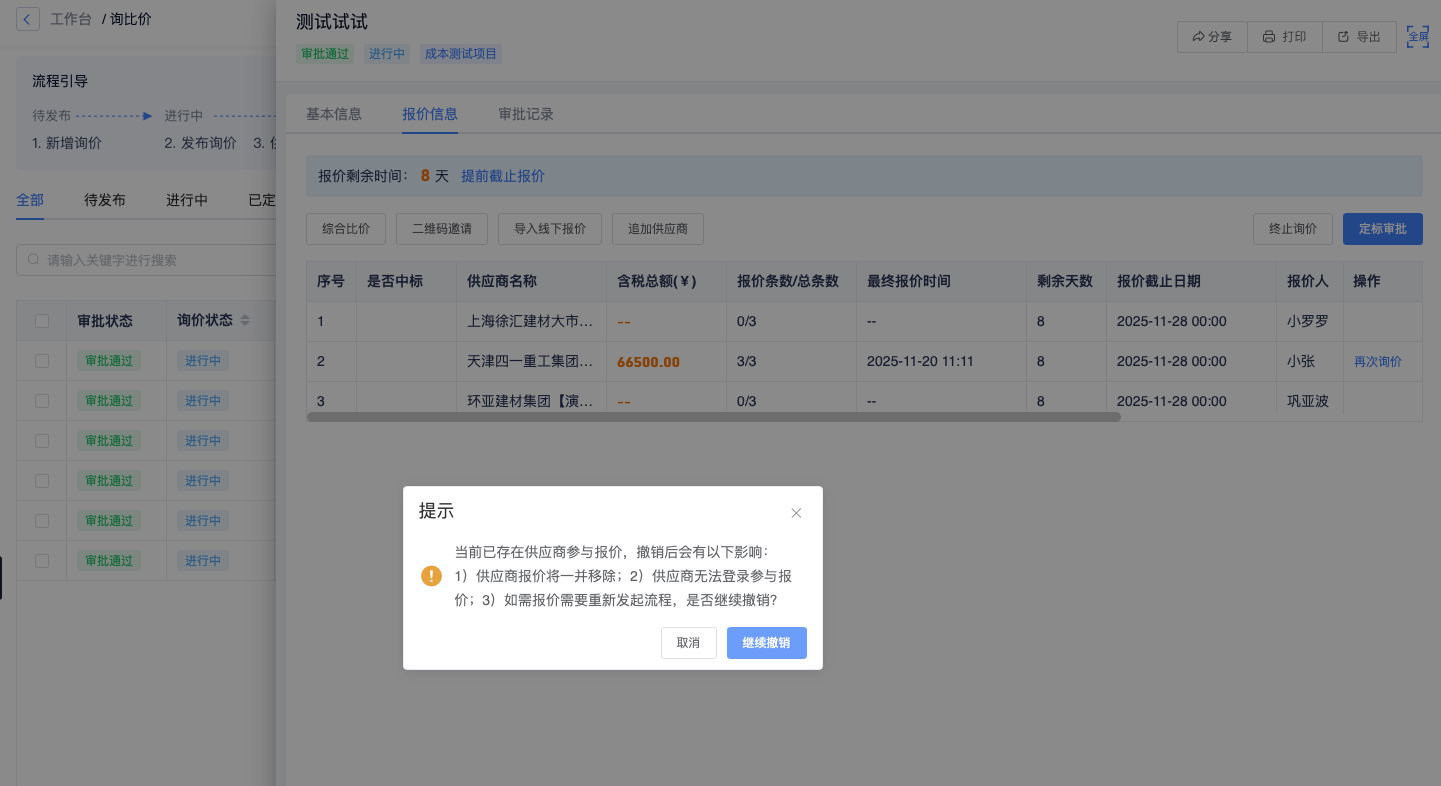Click the 打印 print button
This screenshot has width=1441, height=786.
1284,37
